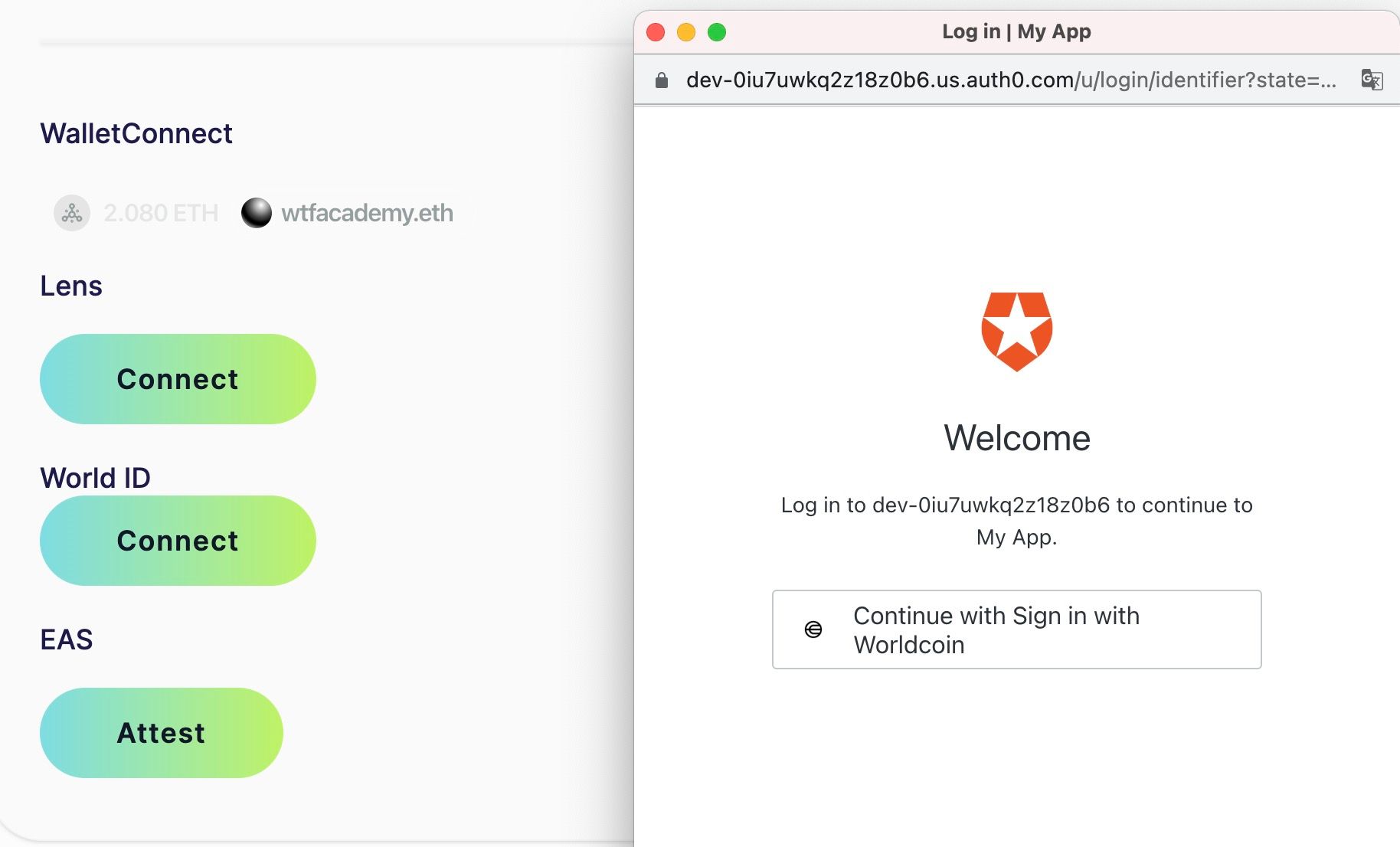Connect under the World ID section
1400x847 pixels.
(x=178, y=541)
